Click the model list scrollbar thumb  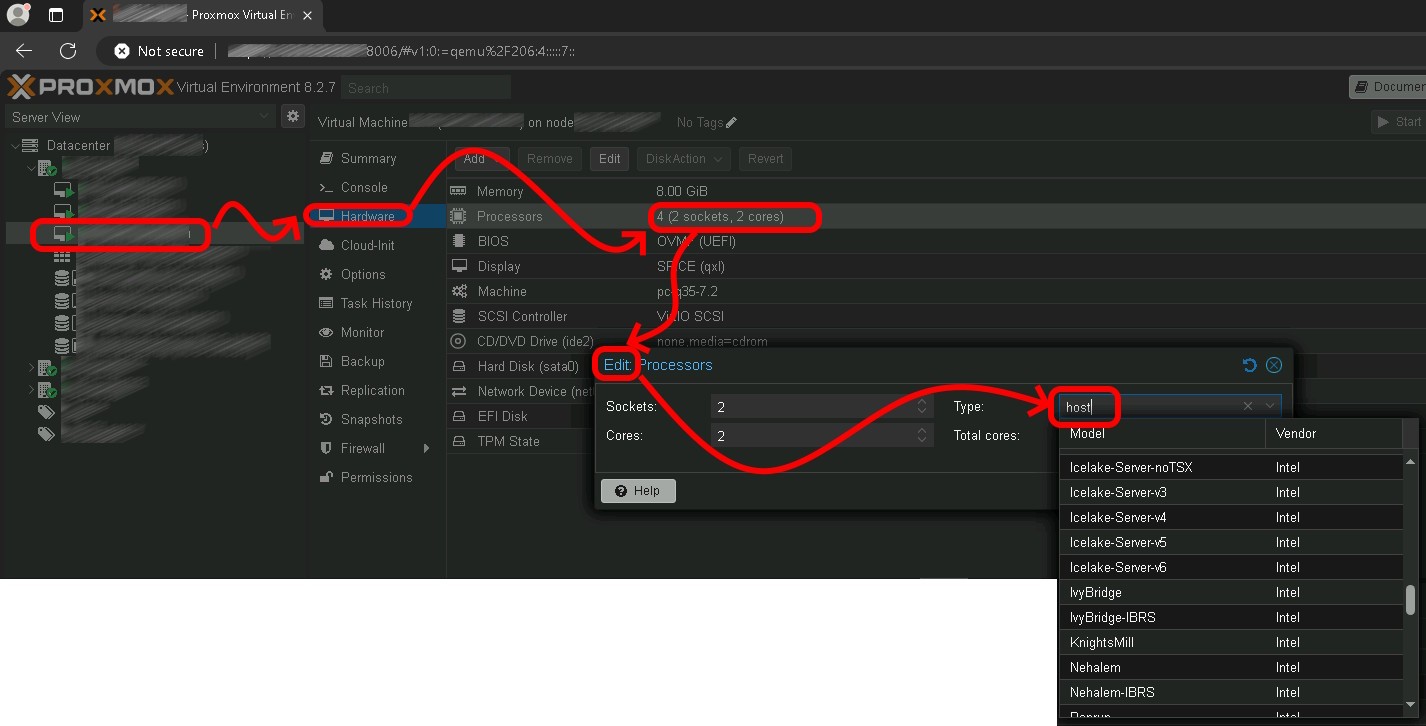point(1410,599)
